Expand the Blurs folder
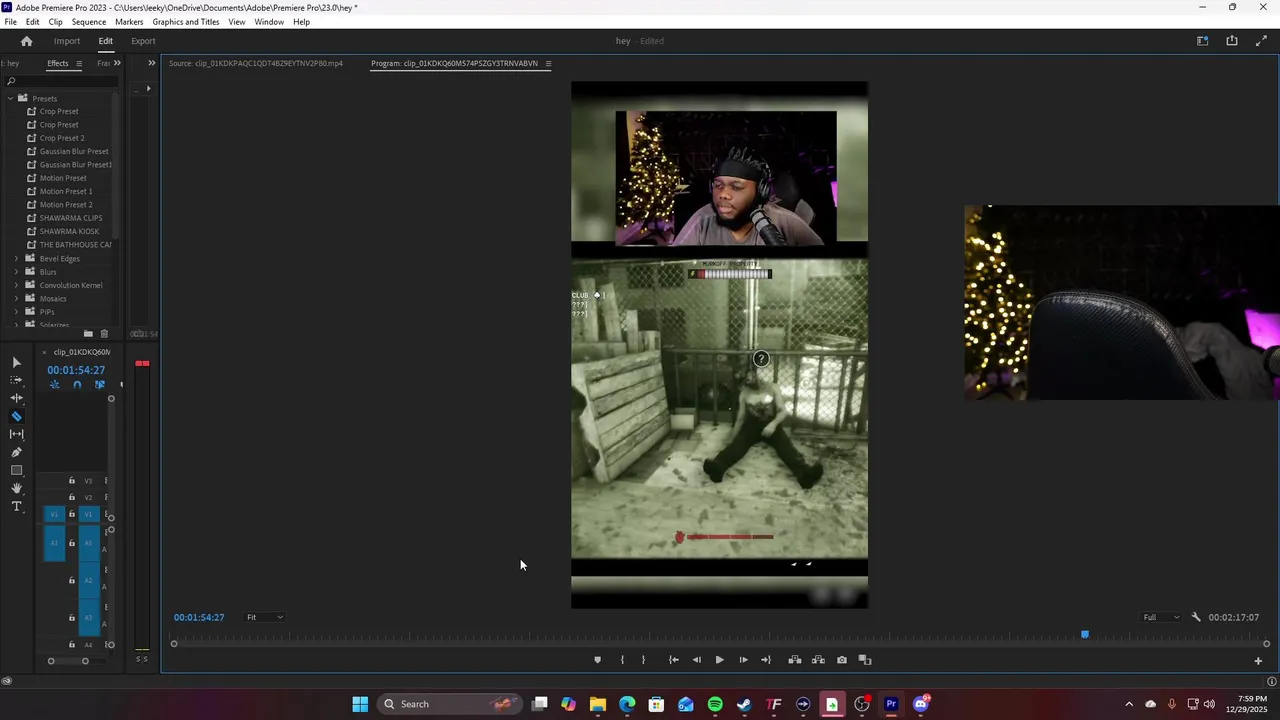This screenshot has width=1280, height=720. [16, 272]
